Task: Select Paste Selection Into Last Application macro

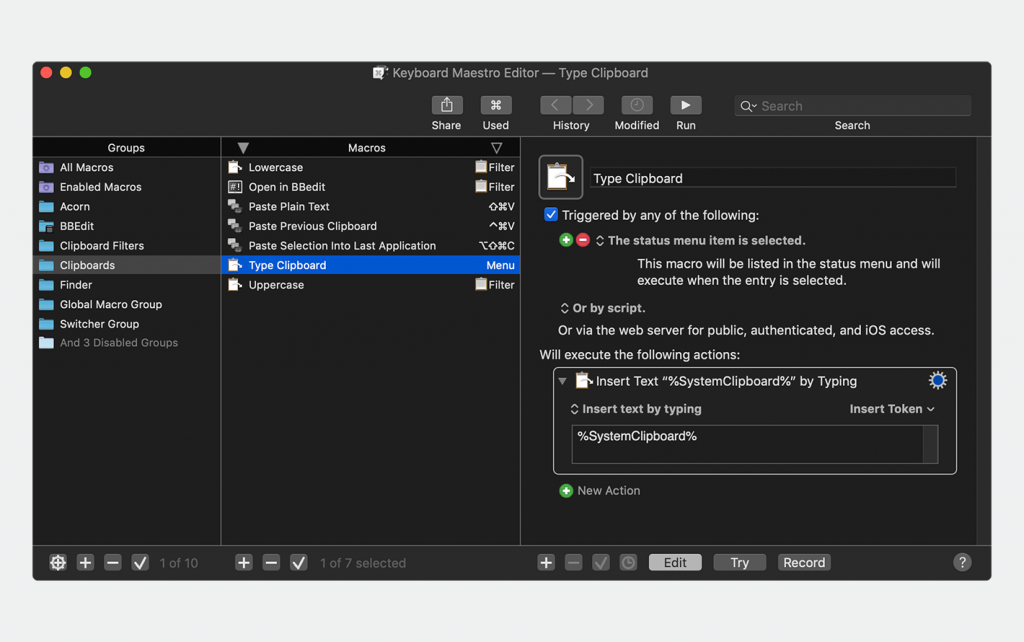Action: 371,246
